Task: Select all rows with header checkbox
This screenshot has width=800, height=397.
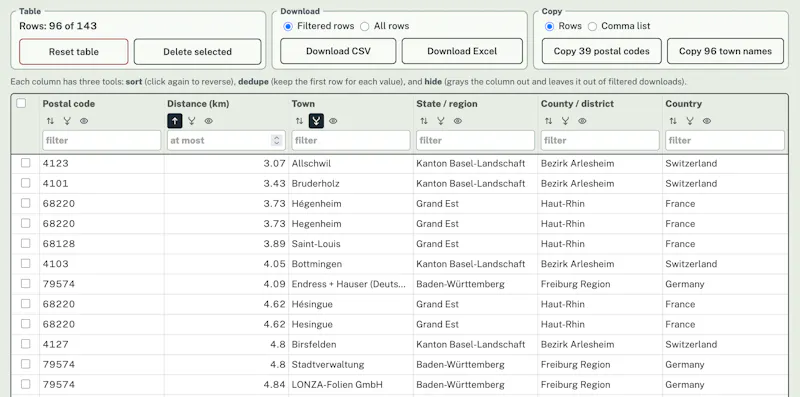Action: [21, 103]
